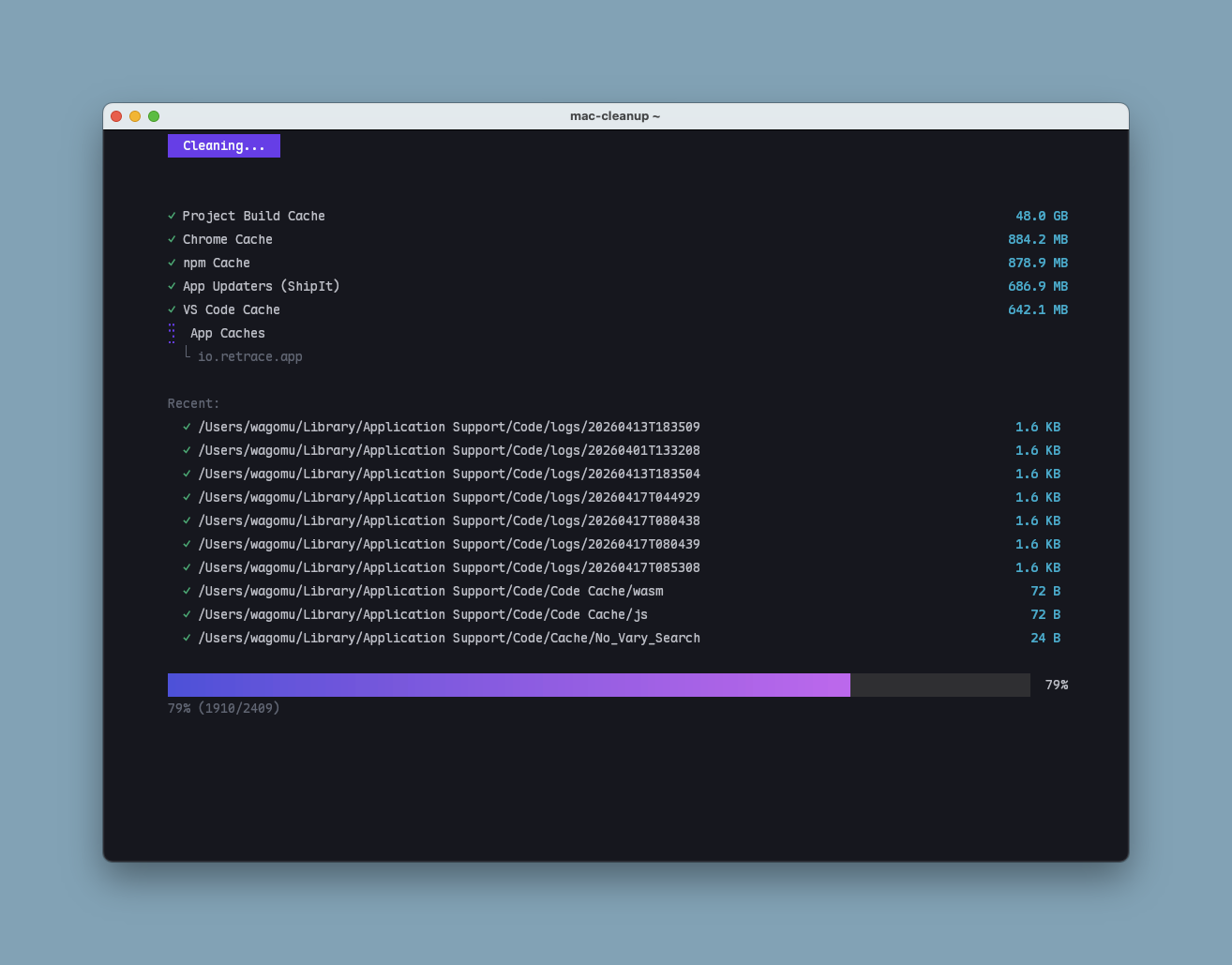Click the checkmark for the No_Vary_Search path

click(x=187, y=638)
